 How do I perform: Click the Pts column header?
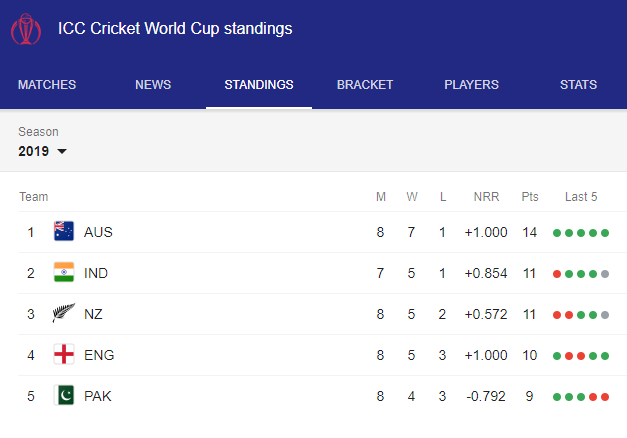pos(530,197)
